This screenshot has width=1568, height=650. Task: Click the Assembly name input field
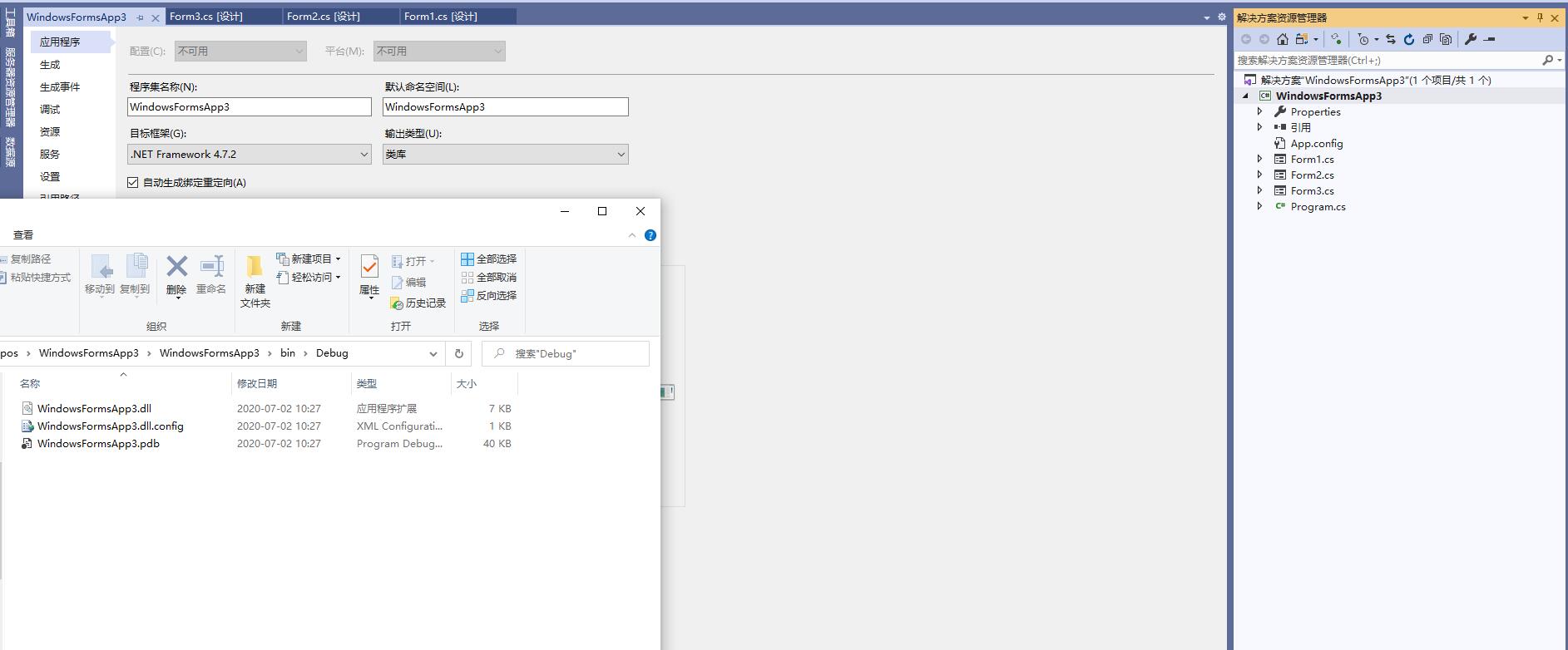[x=250, y=106]
